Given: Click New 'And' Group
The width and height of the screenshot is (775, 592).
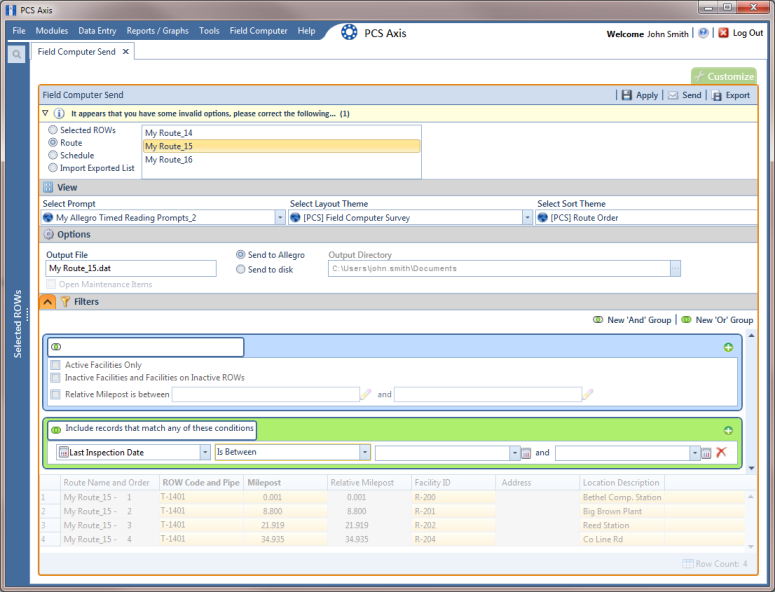Looking at the screenshot, I should point(633,320).
